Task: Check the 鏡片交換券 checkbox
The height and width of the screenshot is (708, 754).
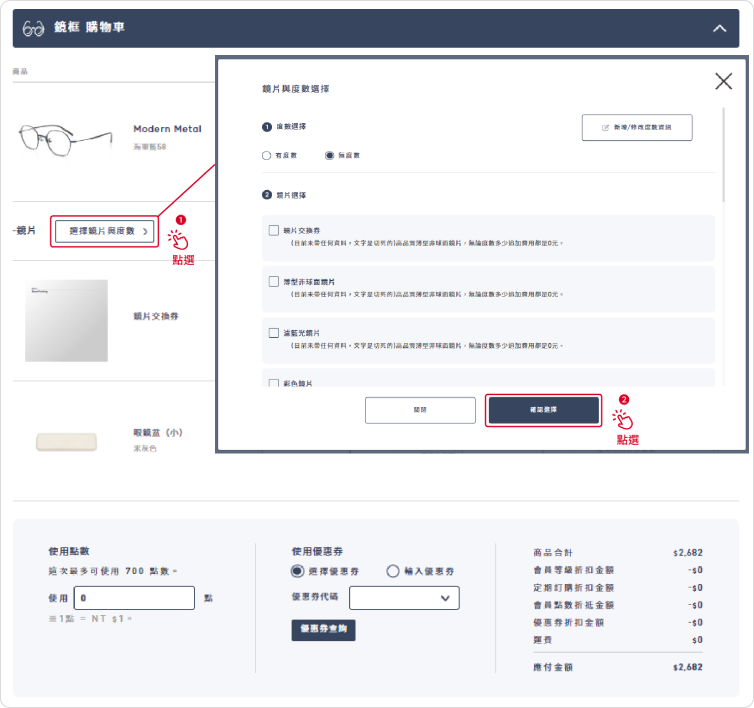Action: click(274, 230)
